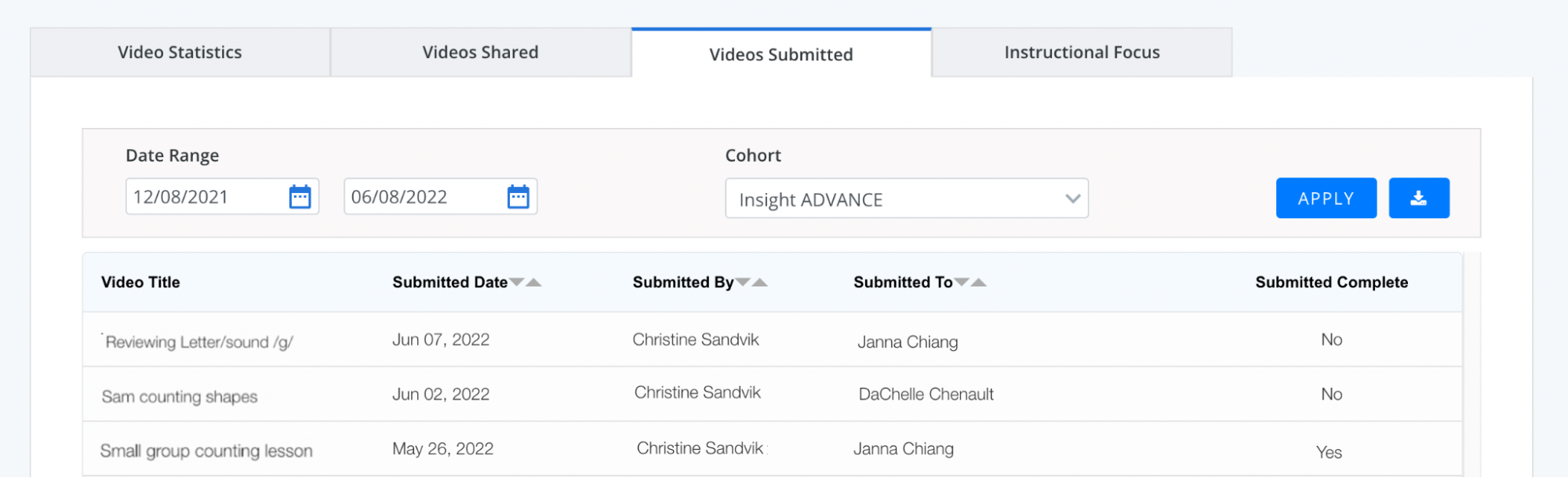Click 'DaChelle Chenault' in Submitted To
The height and width of the screenshot is (478, 1568).
point(926,394)
